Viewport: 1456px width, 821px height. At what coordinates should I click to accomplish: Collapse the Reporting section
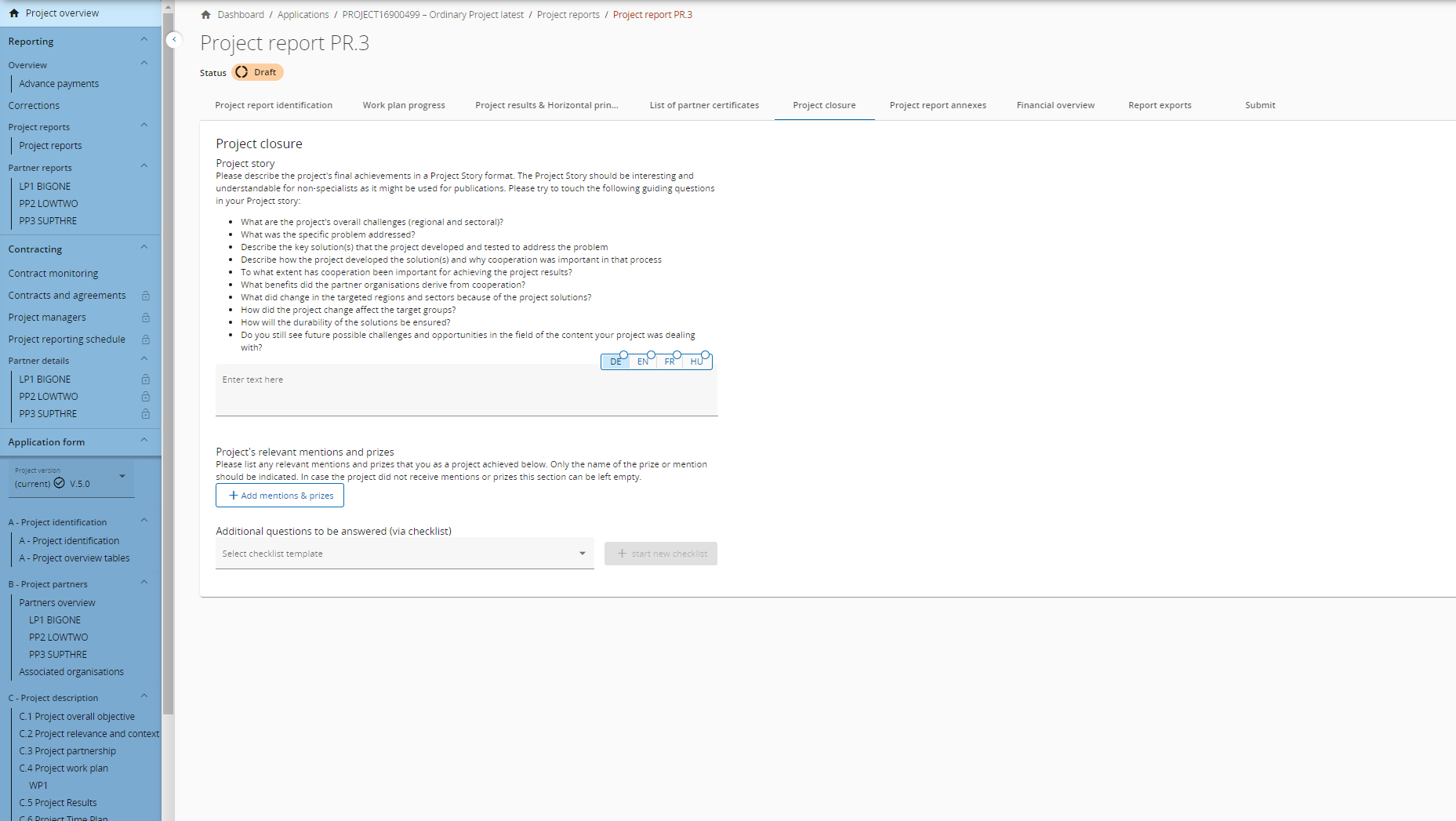click(x=143, y=40)
